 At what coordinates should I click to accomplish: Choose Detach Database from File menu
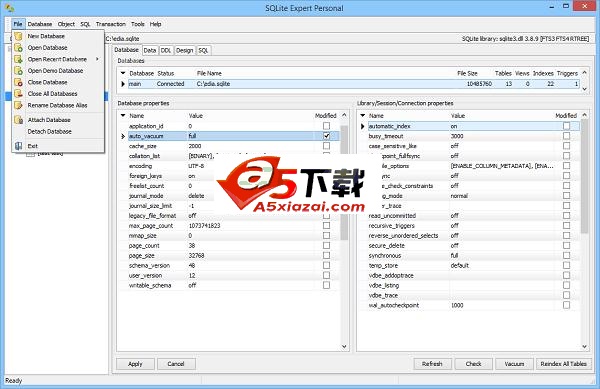pyautogui.click(x=49, y=131)
